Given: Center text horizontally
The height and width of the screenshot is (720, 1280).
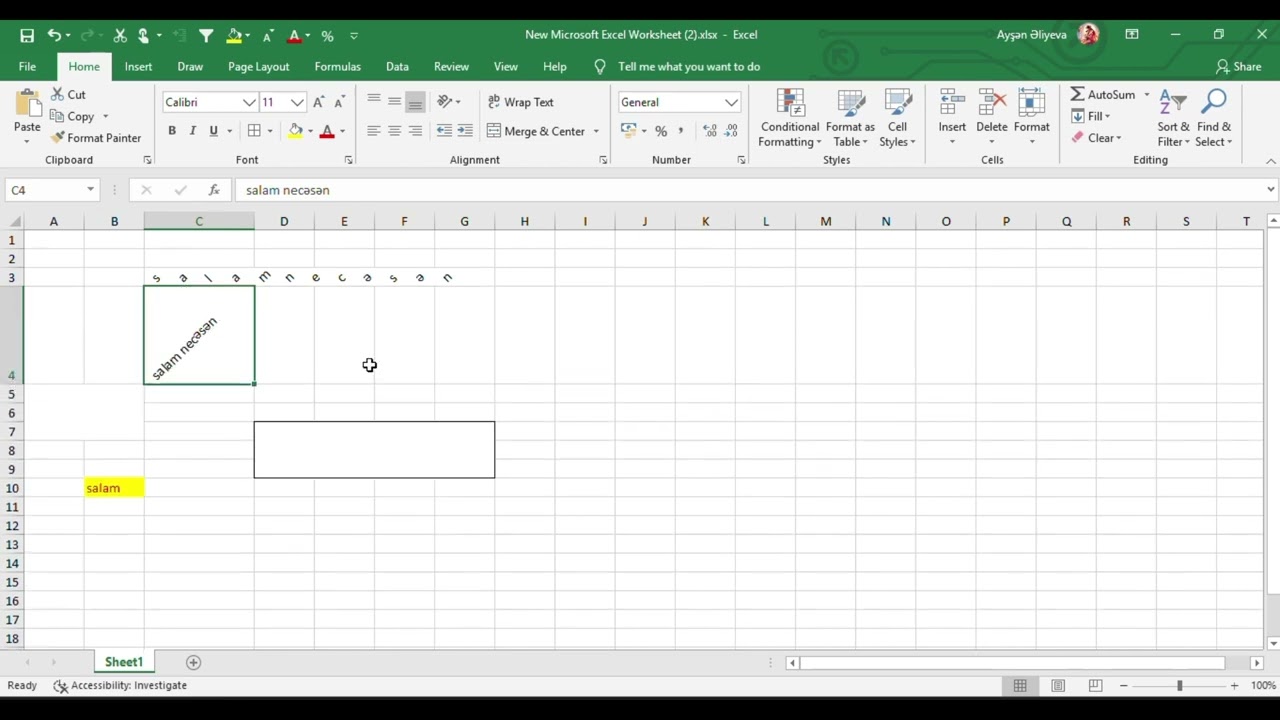Looking at the screenshot, I should [394, 131].
